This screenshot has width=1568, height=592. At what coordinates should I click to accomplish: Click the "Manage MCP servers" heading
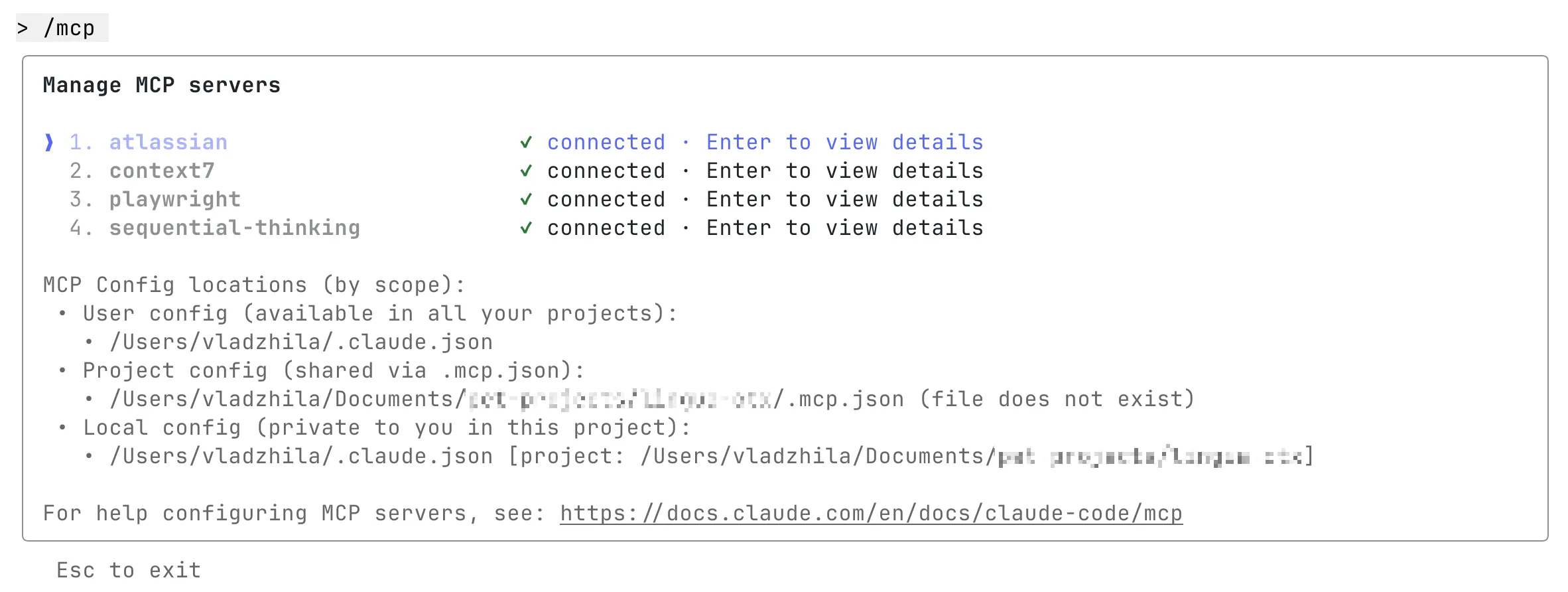click(x=162, y=86)
